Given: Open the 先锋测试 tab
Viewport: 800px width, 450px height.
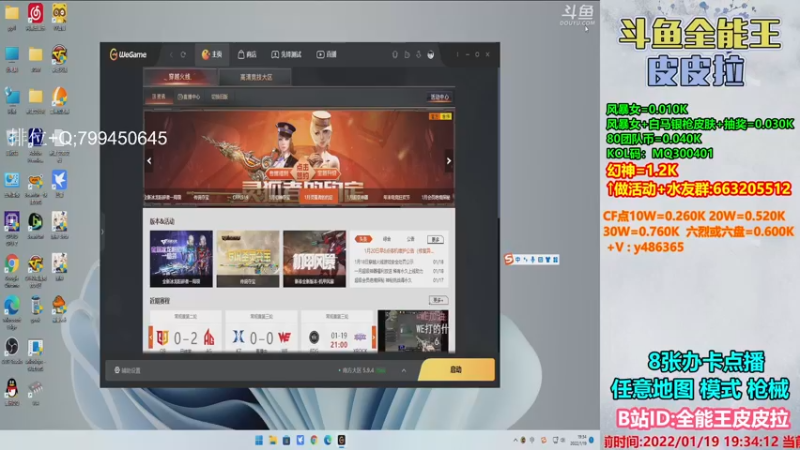Looking at the screenshot, I should 286,55.
